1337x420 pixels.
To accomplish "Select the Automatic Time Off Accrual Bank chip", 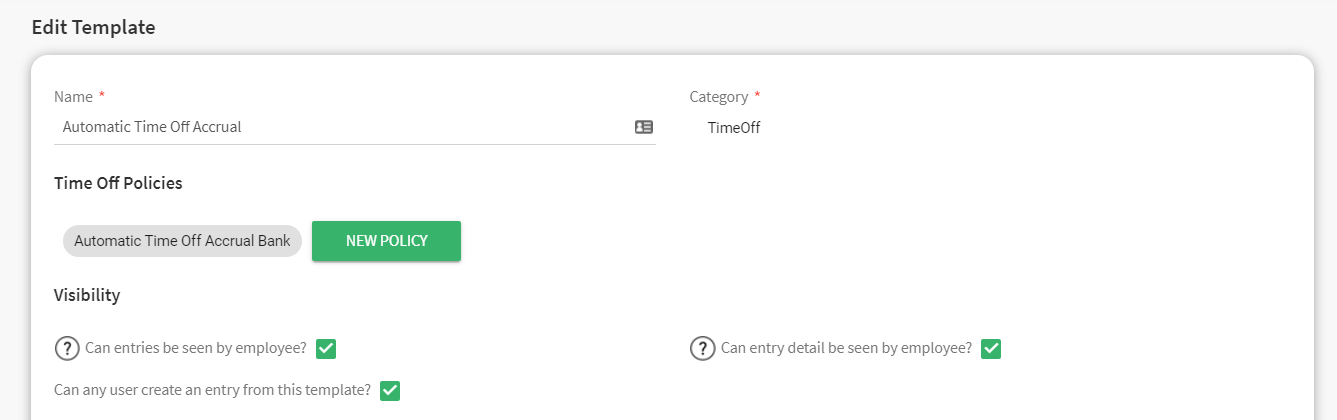I will click(182, 241).
